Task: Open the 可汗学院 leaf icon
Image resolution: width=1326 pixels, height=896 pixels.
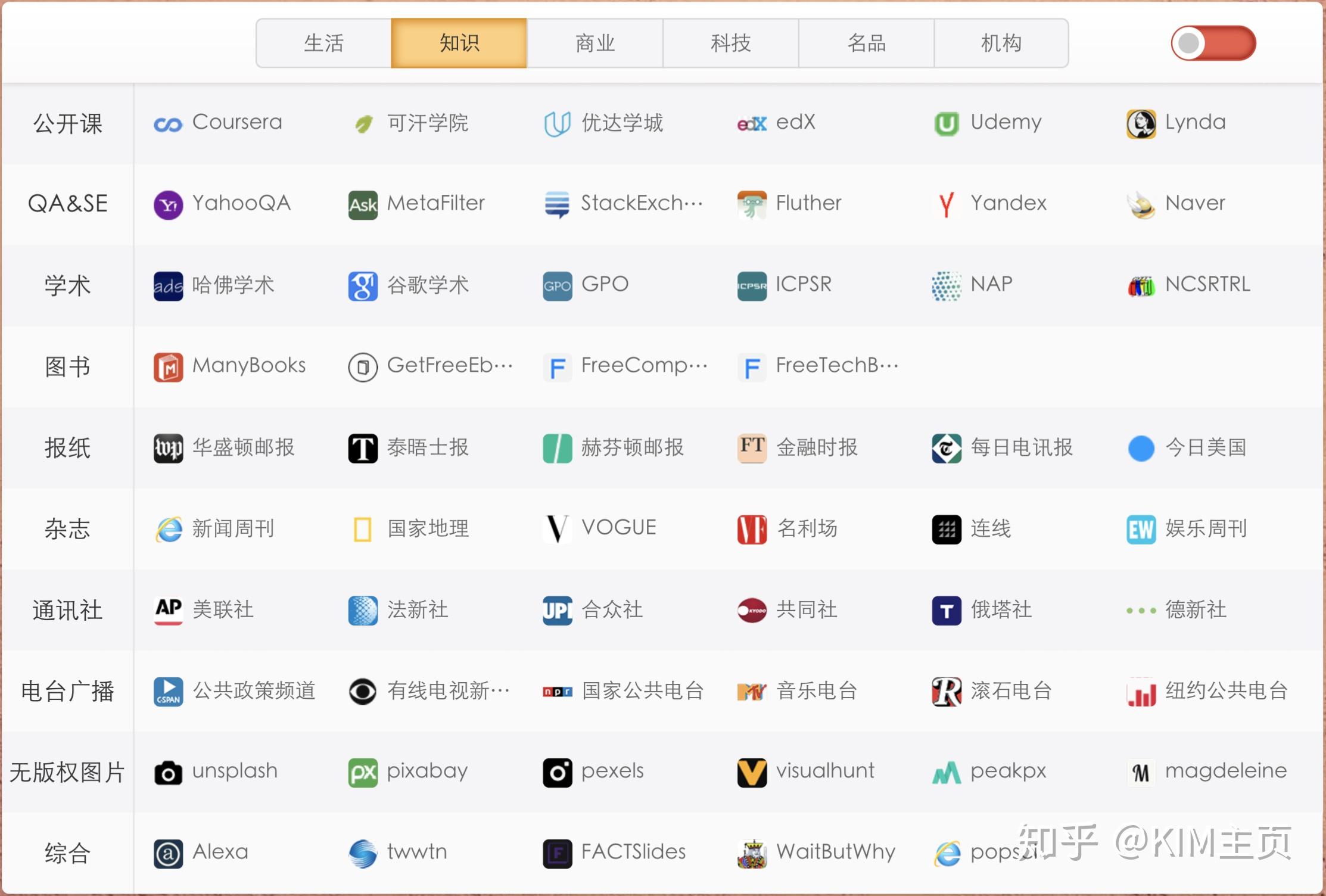Action: [363, 124]
